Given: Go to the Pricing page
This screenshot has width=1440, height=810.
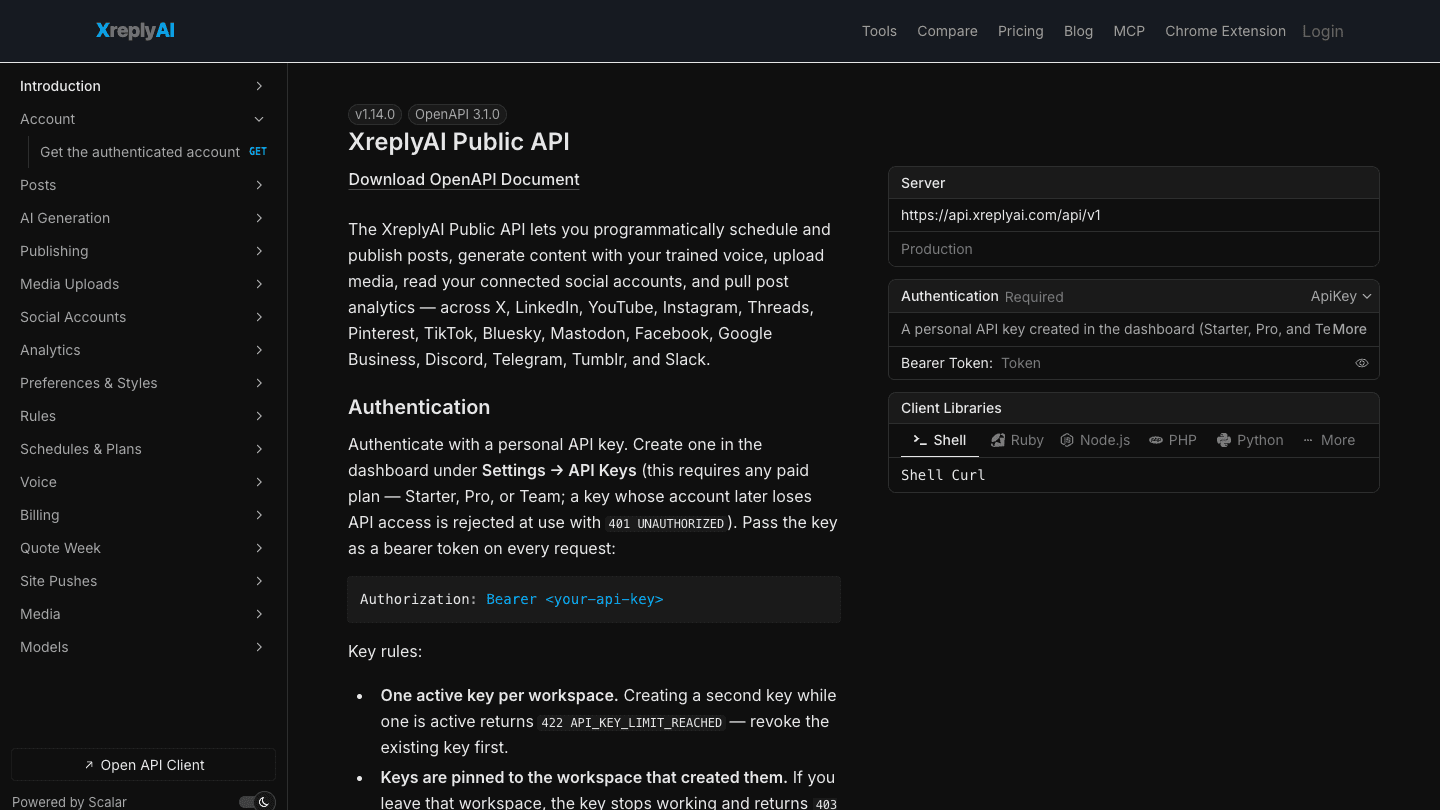Looking at the screenshot, I should point(1020,31).
